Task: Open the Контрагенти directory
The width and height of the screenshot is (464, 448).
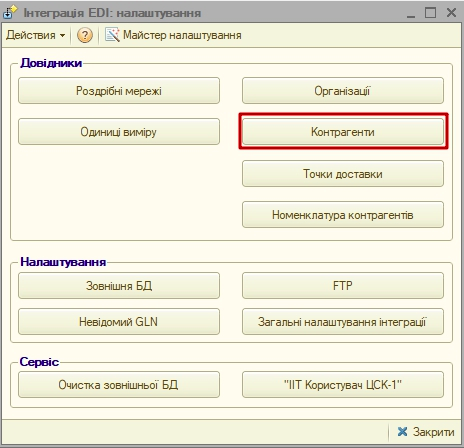Action: (343, 132)
